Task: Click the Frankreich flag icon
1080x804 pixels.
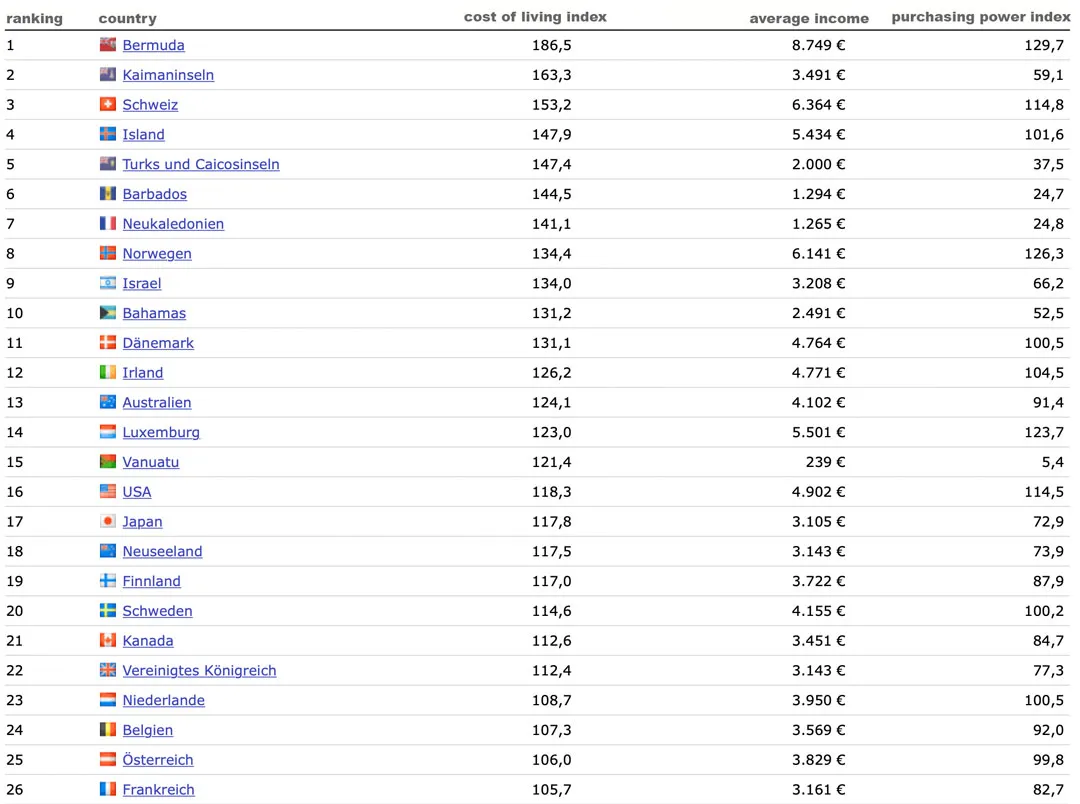Action: 107,789
